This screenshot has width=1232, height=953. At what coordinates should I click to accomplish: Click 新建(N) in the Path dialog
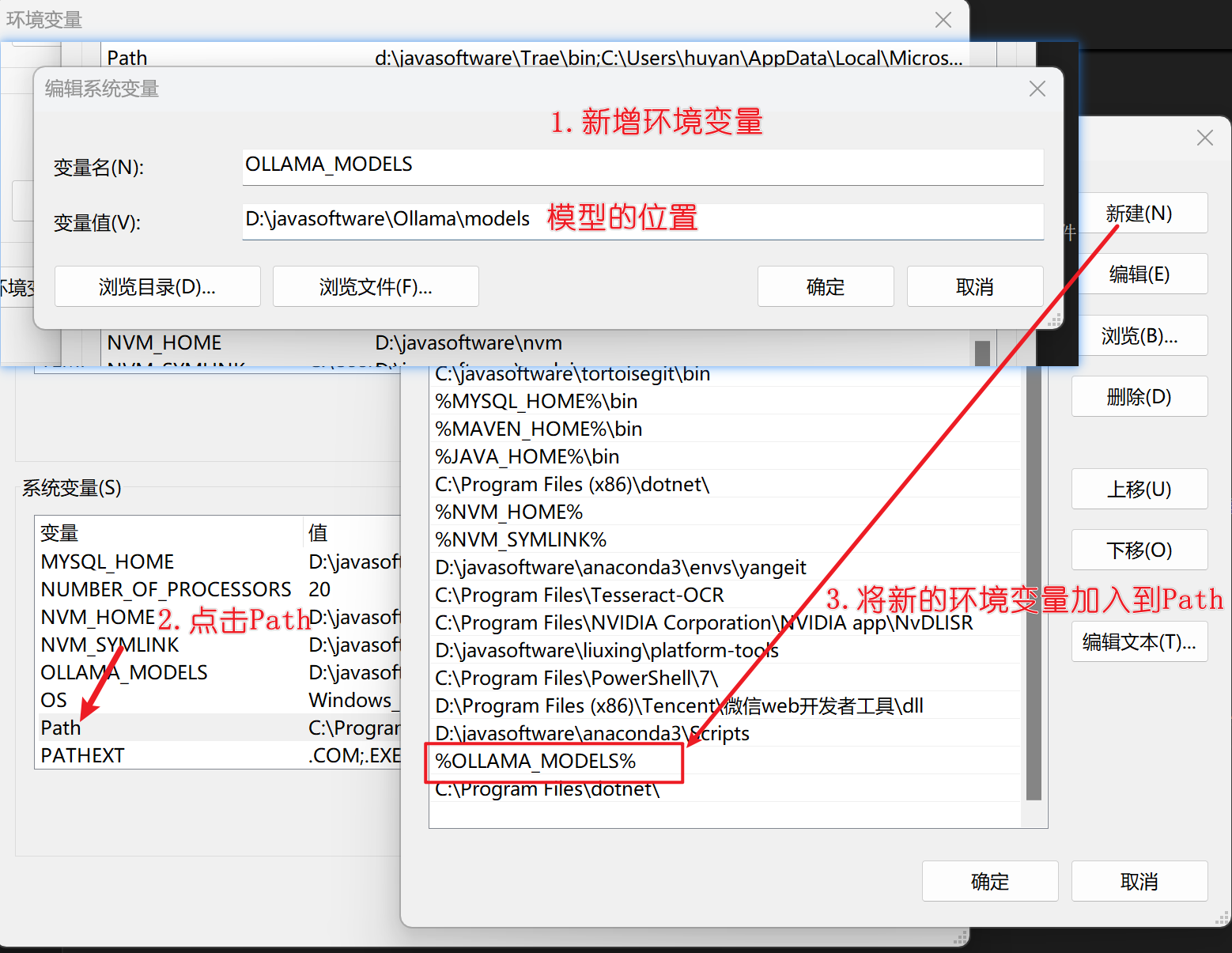[1139, 213]
